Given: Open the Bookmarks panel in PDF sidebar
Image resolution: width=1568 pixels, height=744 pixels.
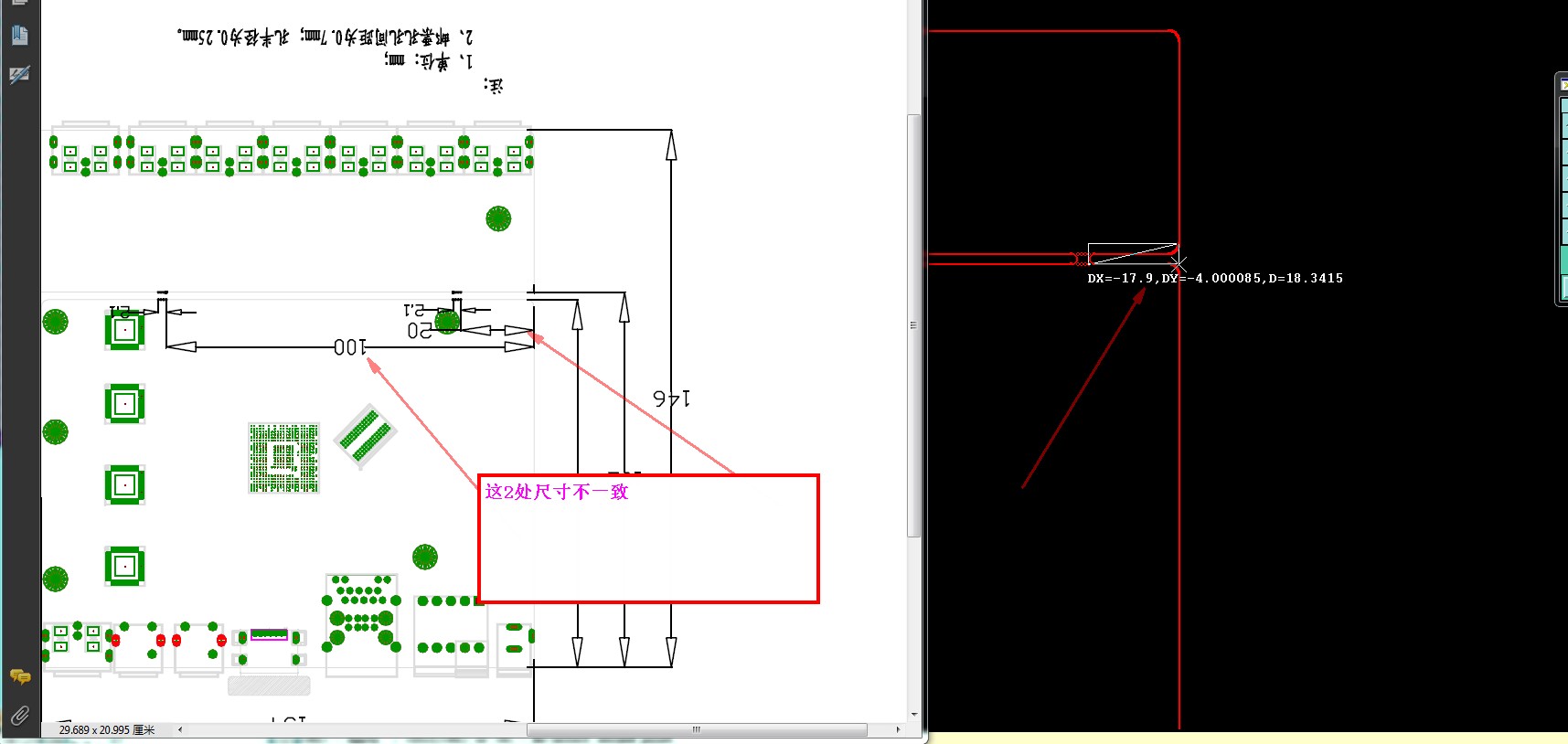Looking at the screenshot, I should [x=19, y=36].
